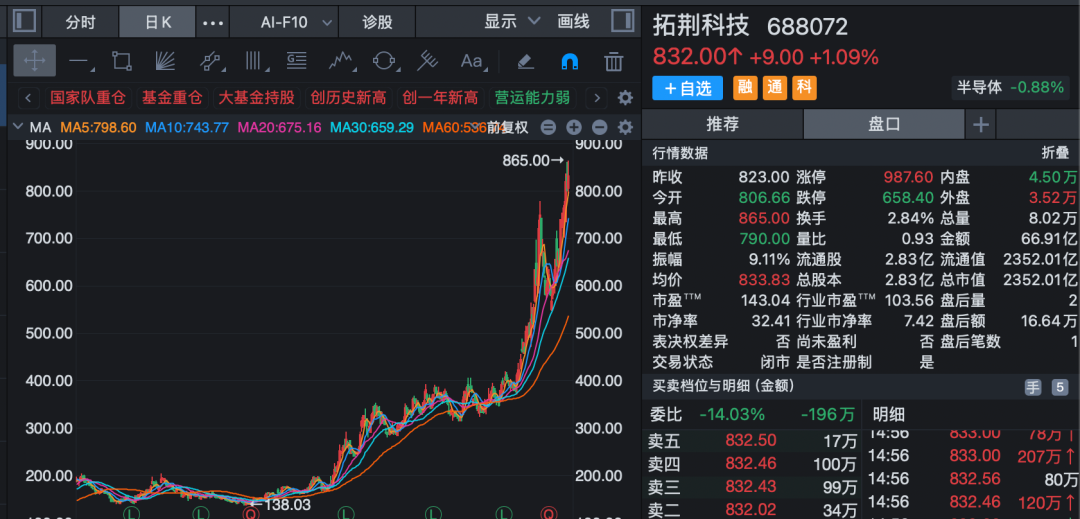The height and width of the screenshot is (519, 1080).
Task: Switch to the 盘口 tab
Action: point(884,125)
